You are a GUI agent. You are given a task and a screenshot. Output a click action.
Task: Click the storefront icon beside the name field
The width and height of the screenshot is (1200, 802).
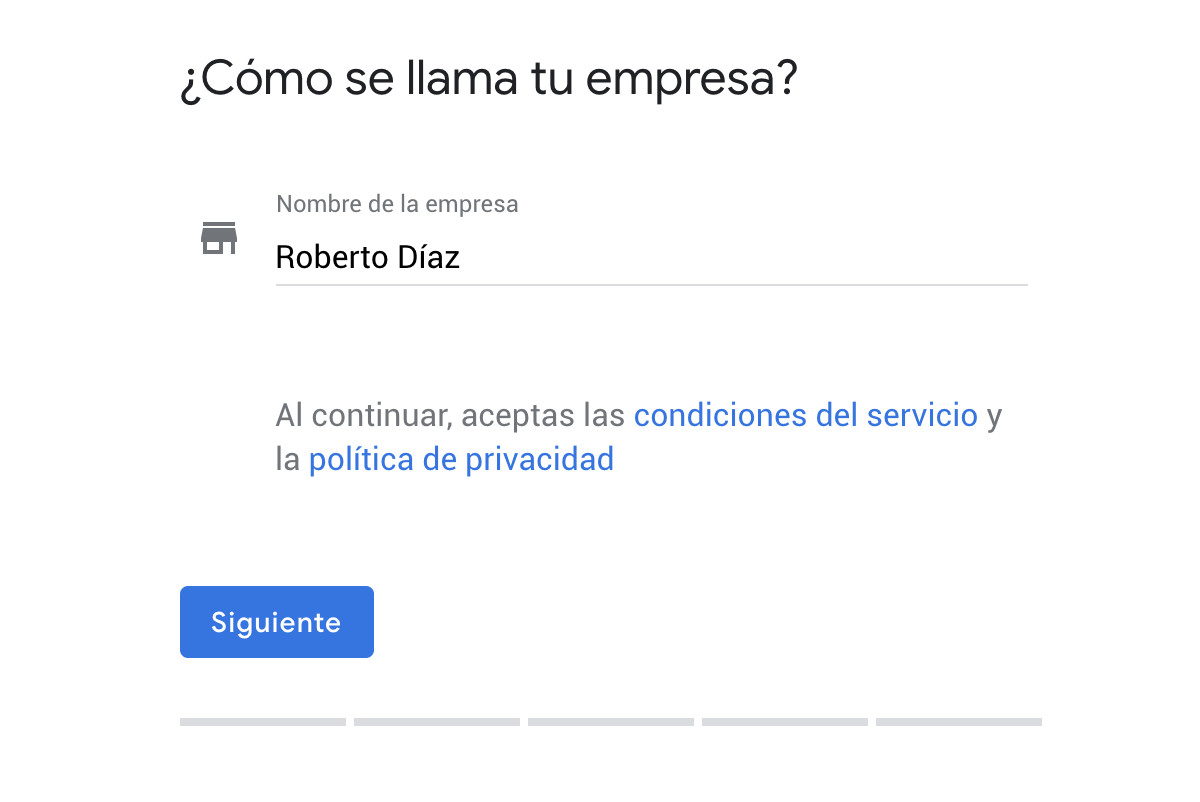(x=219, y=238)
